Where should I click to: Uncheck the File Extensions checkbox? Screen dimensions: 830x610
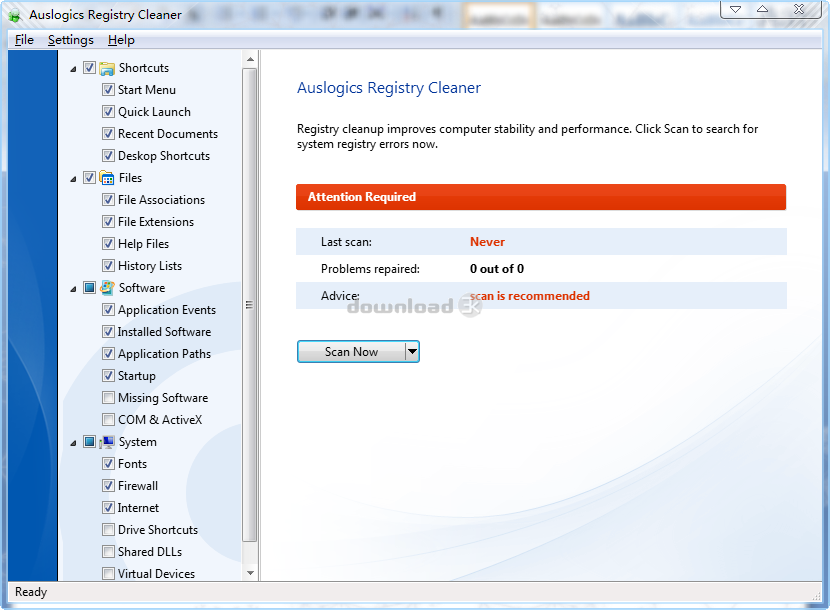[x=108, y=222]
